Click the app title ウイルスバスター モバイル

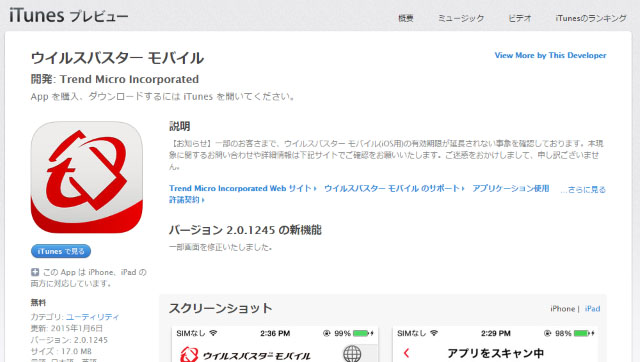coord(117,58)
